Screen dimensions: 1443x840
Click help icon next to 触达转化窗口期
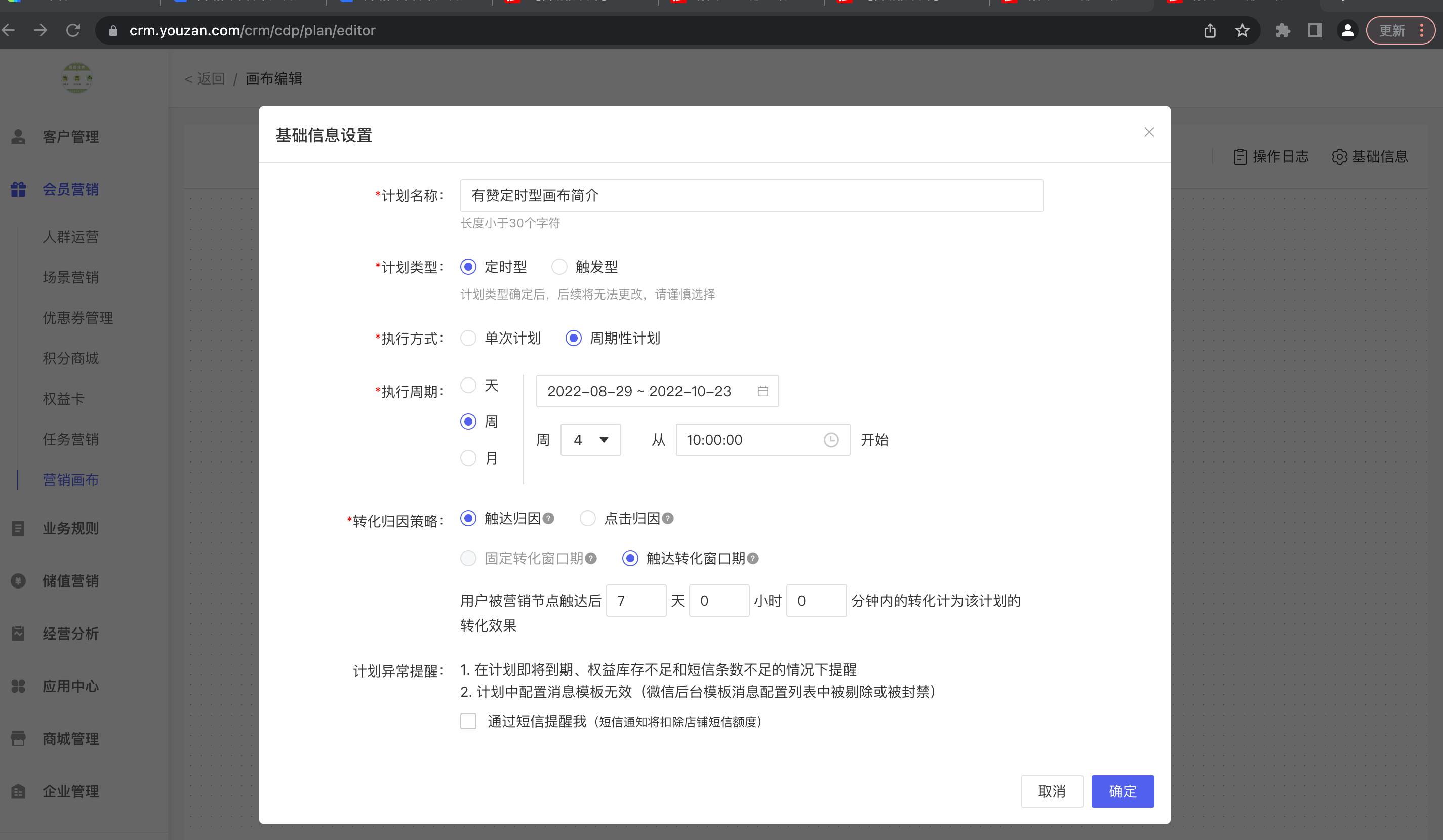(753, 559)
